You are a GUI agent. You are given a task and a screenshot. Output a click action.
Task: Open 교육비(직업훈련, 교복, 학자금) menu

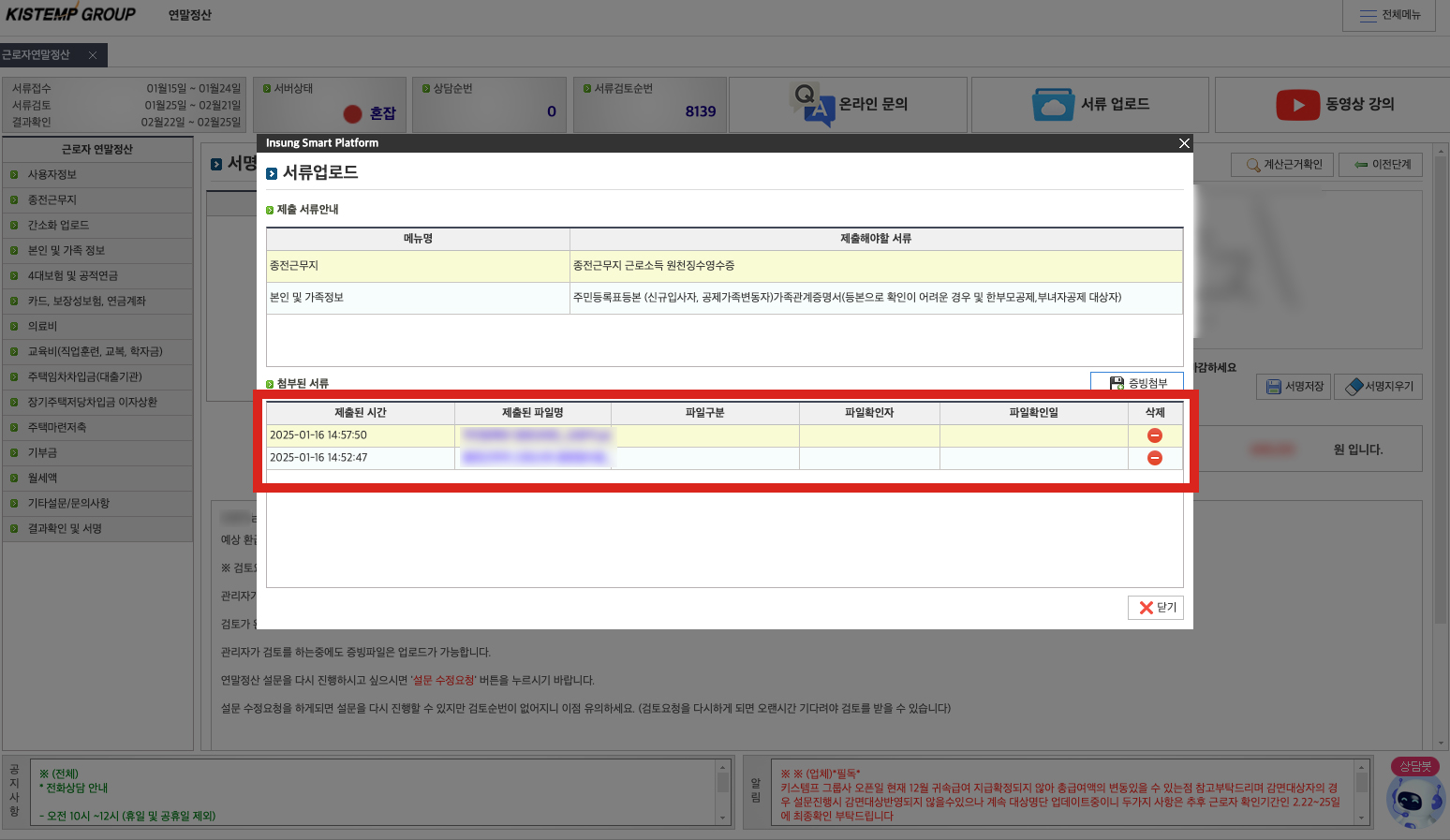[97, 352]
